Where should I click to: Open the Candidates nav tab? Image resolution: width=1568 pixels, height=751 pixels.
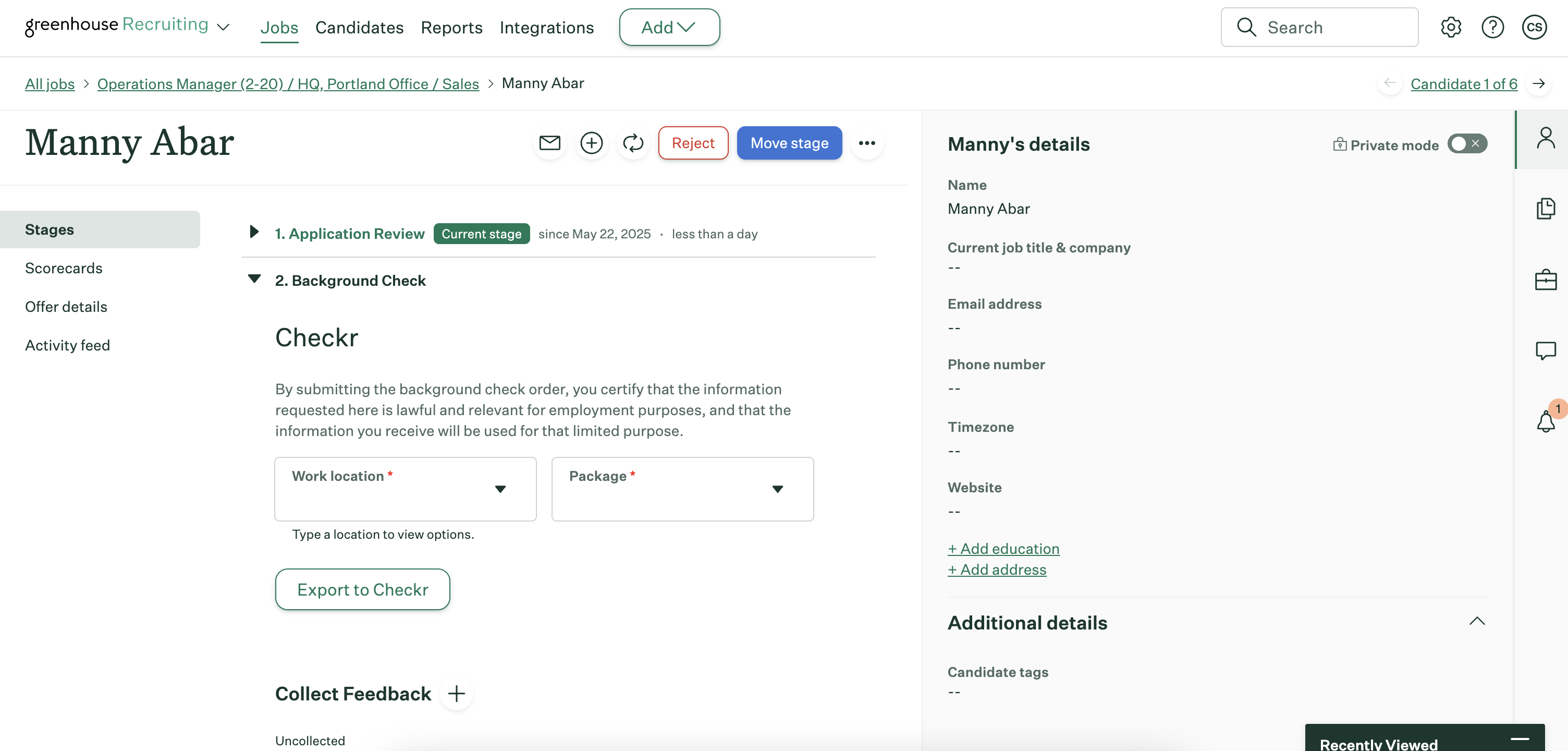(359, 28)
